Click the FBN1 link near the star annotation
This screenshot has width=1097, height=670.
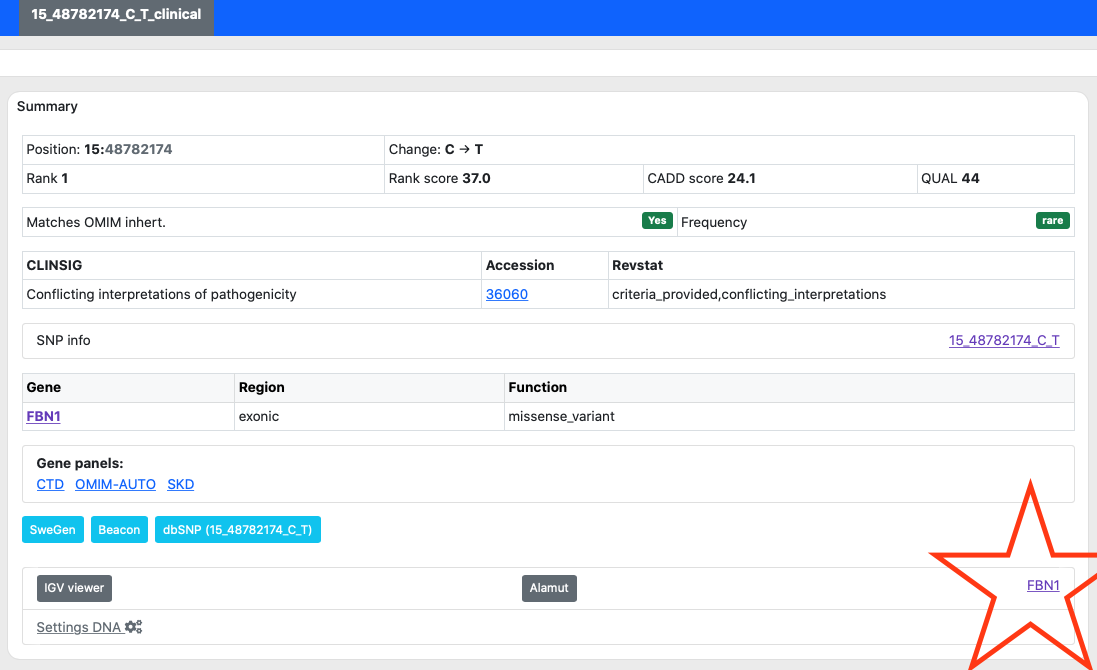[x=1043, y=585]
